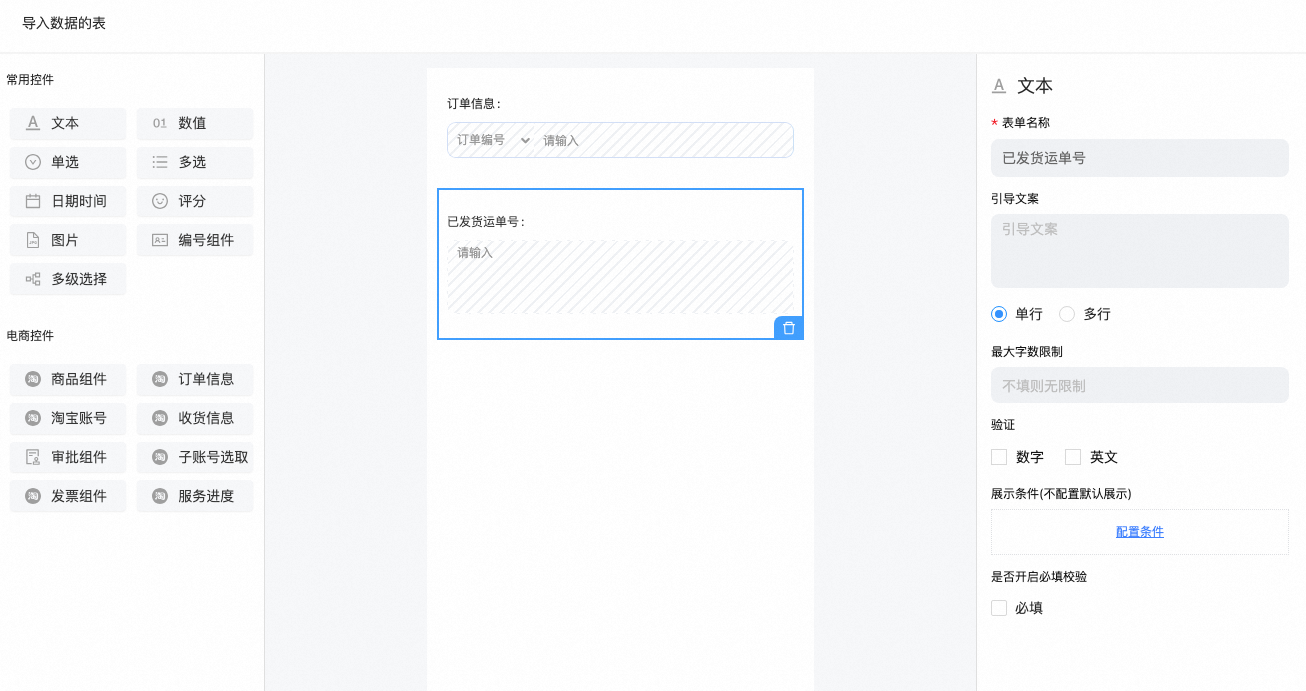The image size is (1306, 691).
Task: Add the 多级选择 cascade control
Action: click(68, 279)
